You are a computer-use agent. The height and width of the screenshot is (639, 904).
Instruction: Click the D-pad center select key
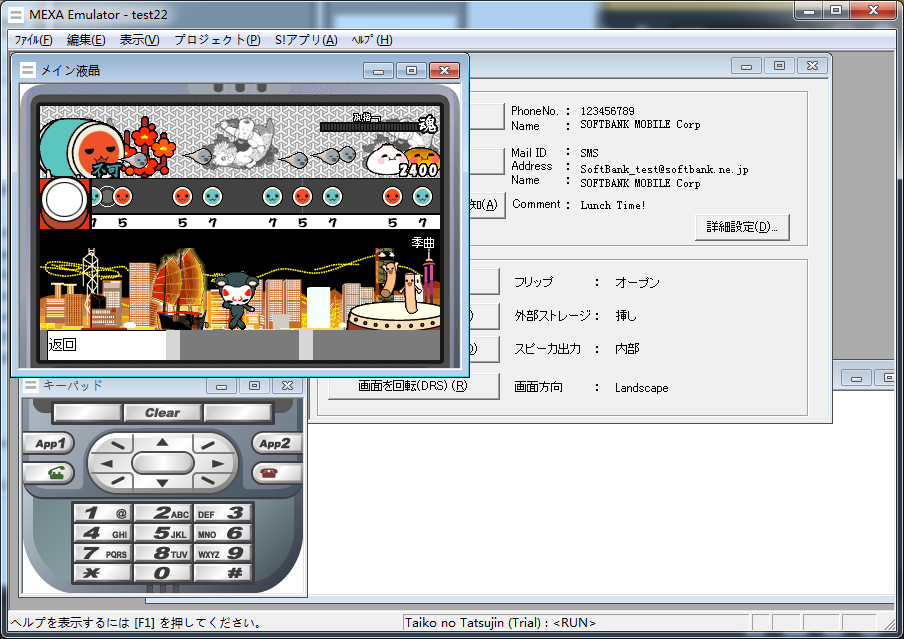[x=163, y=463]
